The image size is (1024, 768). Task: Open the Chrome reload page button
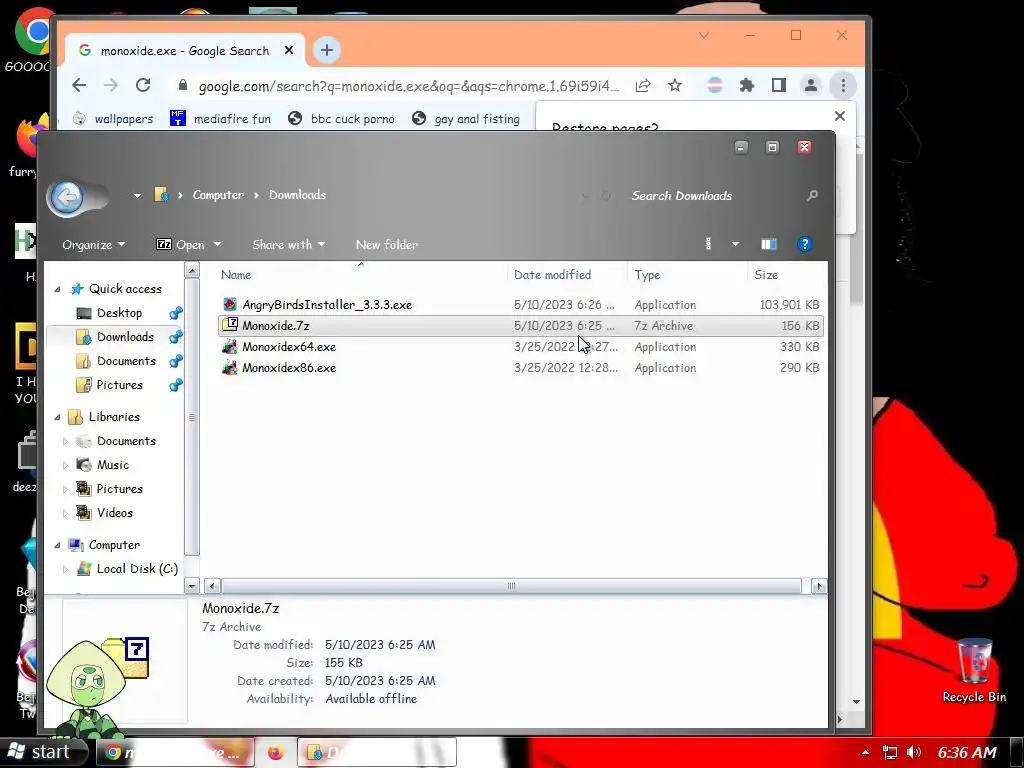coord(143,86)
